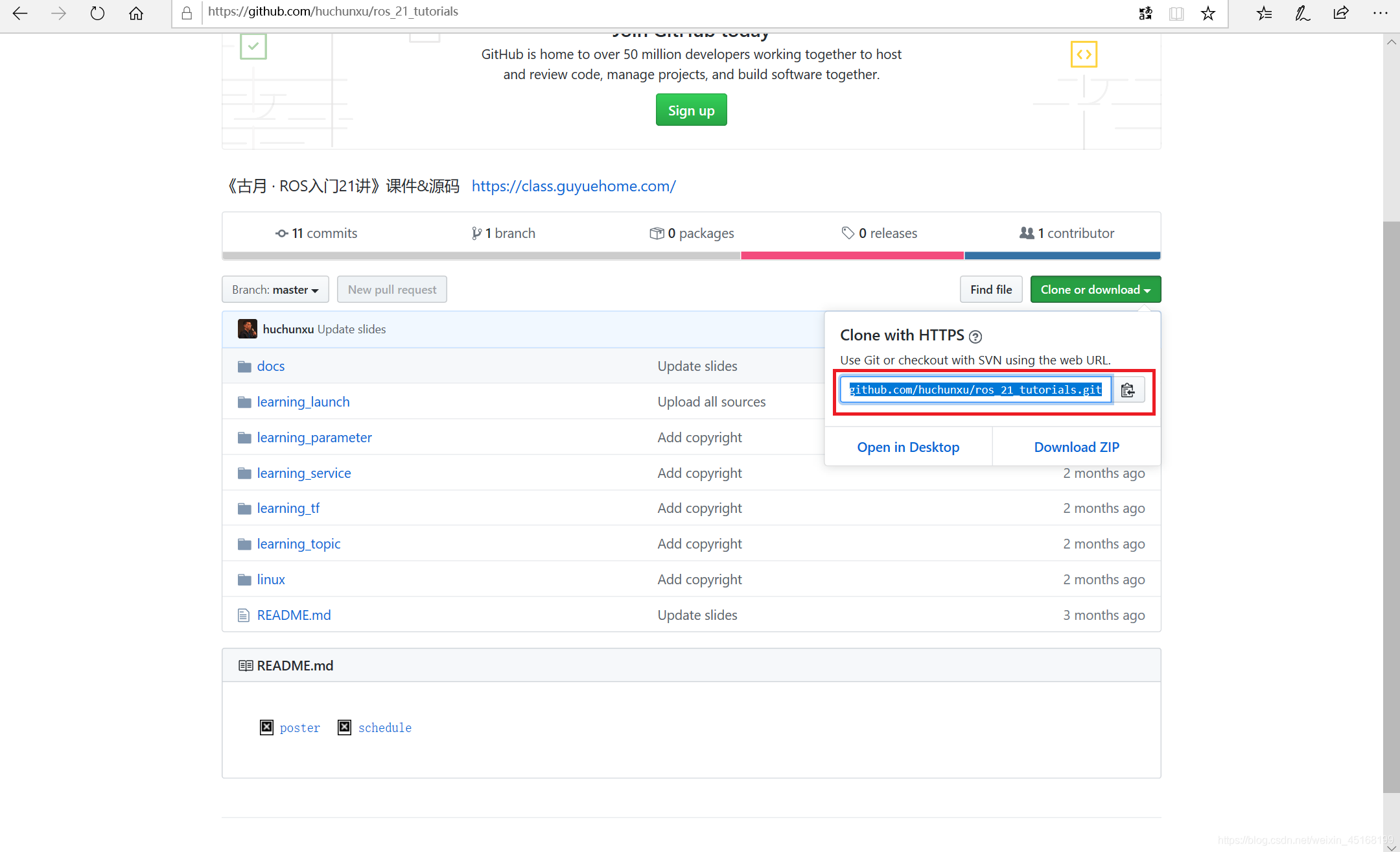1400x852 pixels.
Task: View the 0 releases tab
Action: [x=880, y=233]
